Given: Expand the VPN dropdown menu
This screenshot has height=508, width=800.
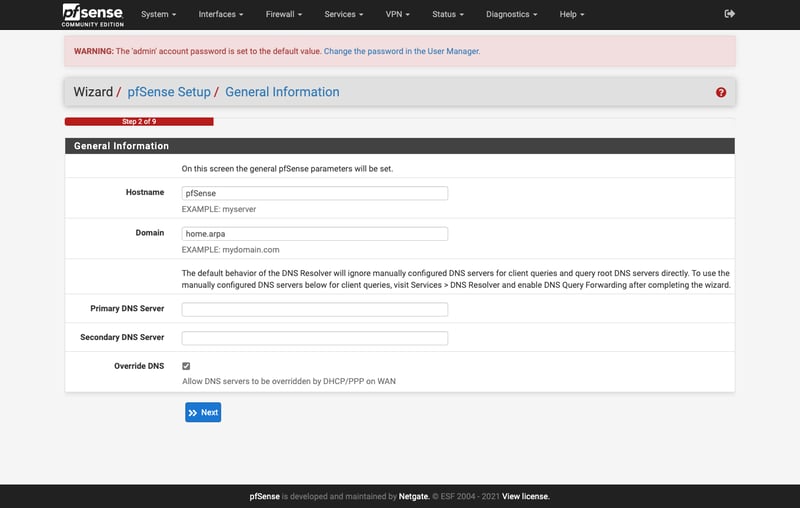Looking at the screenshot, I should (397, 14).
